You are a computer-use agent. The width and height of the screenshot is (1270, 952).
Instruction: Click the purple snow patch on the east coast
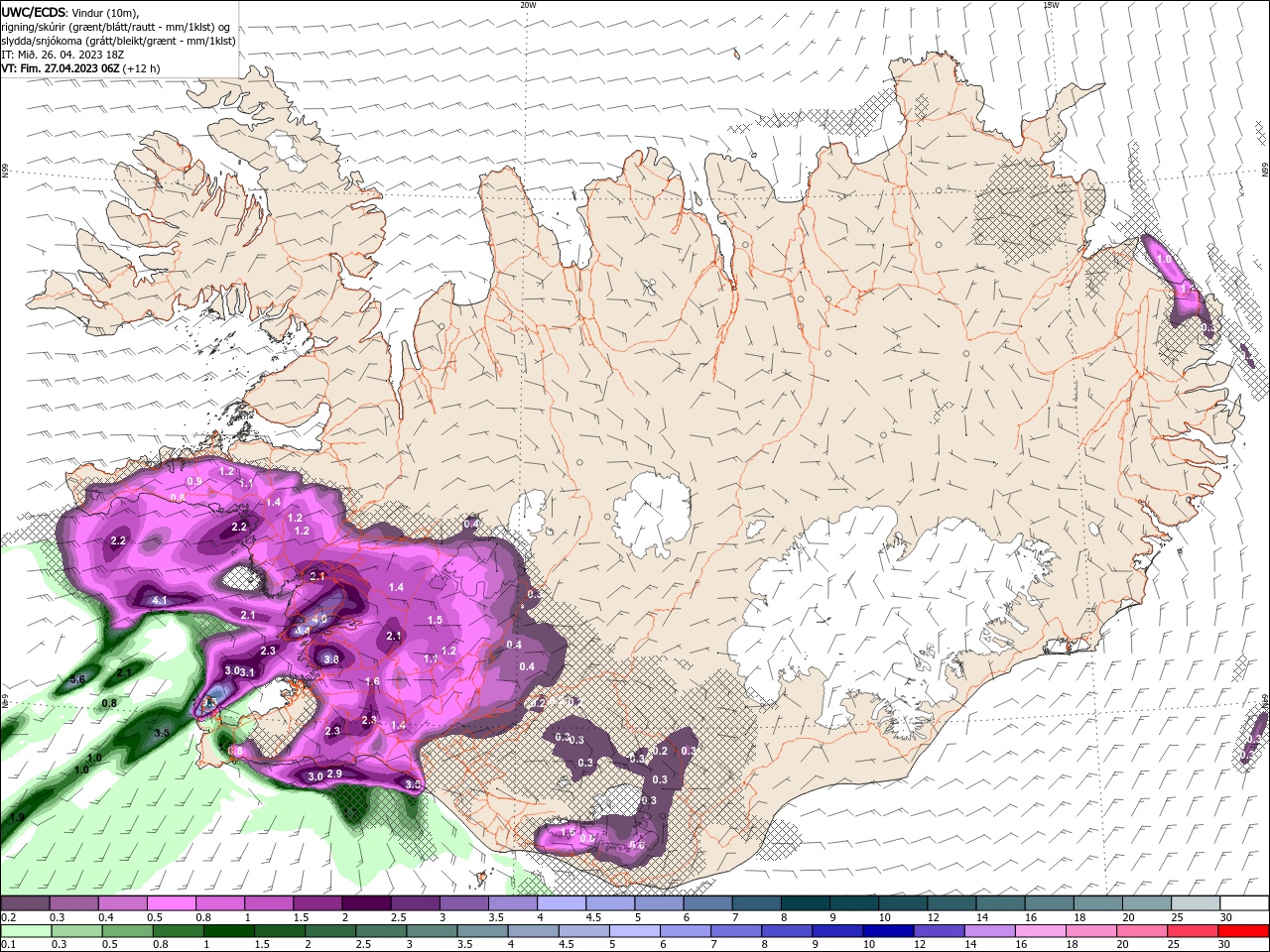point(1178,282)
